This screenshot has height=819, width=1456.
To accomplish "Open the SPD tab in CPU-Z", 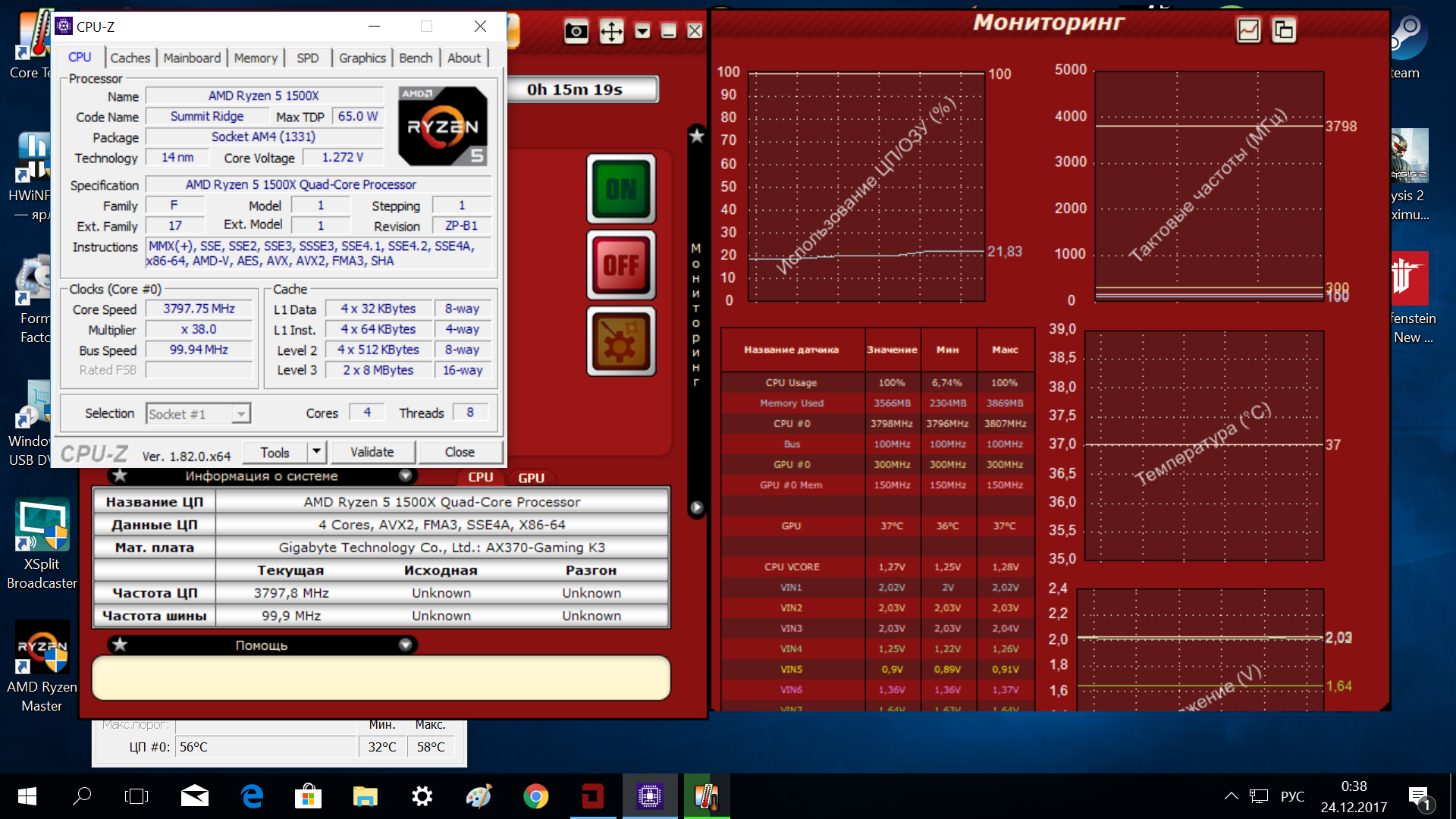I will [308, 58].
